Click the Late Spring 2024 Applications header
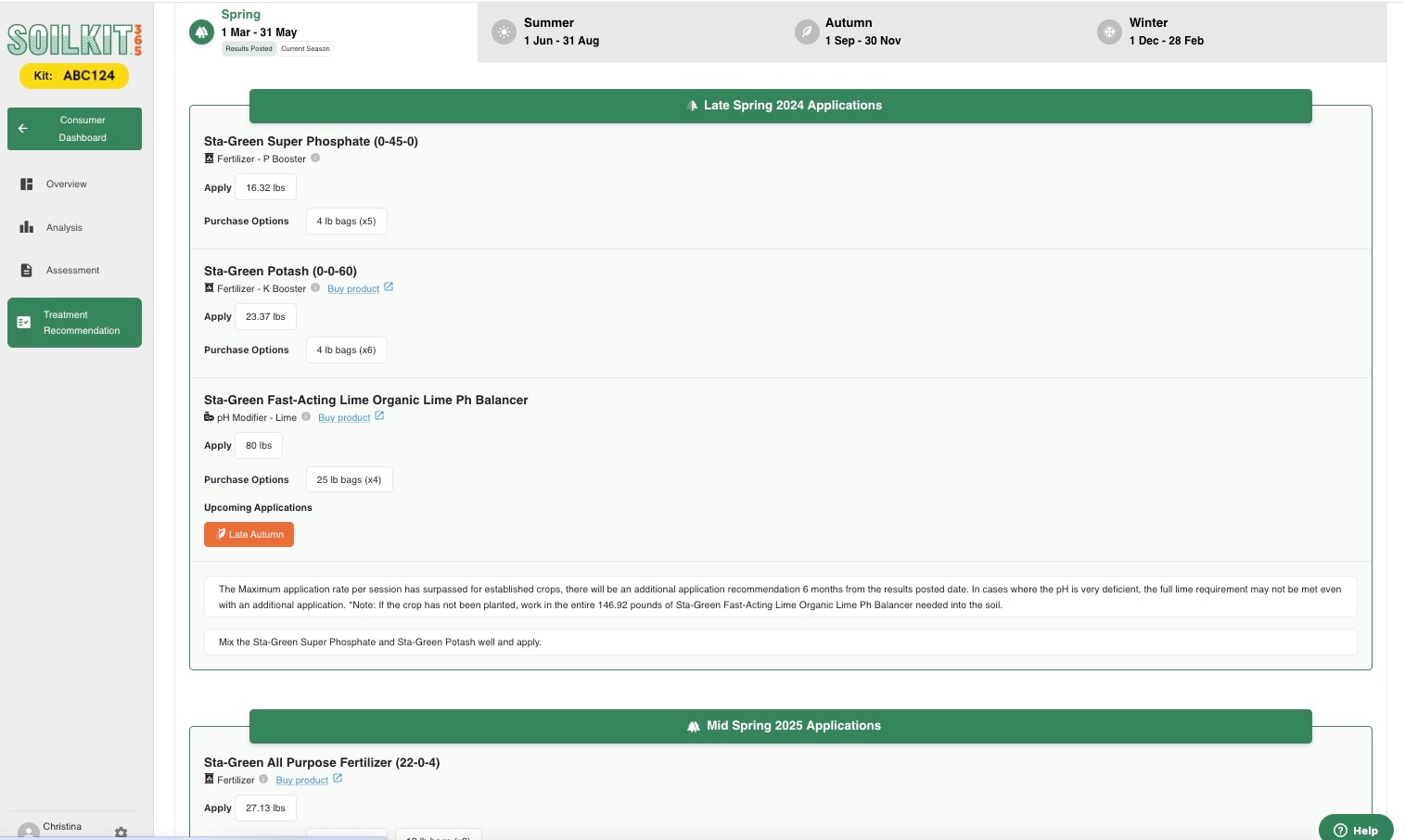The image size is (1405, 840). coord(781,106)
